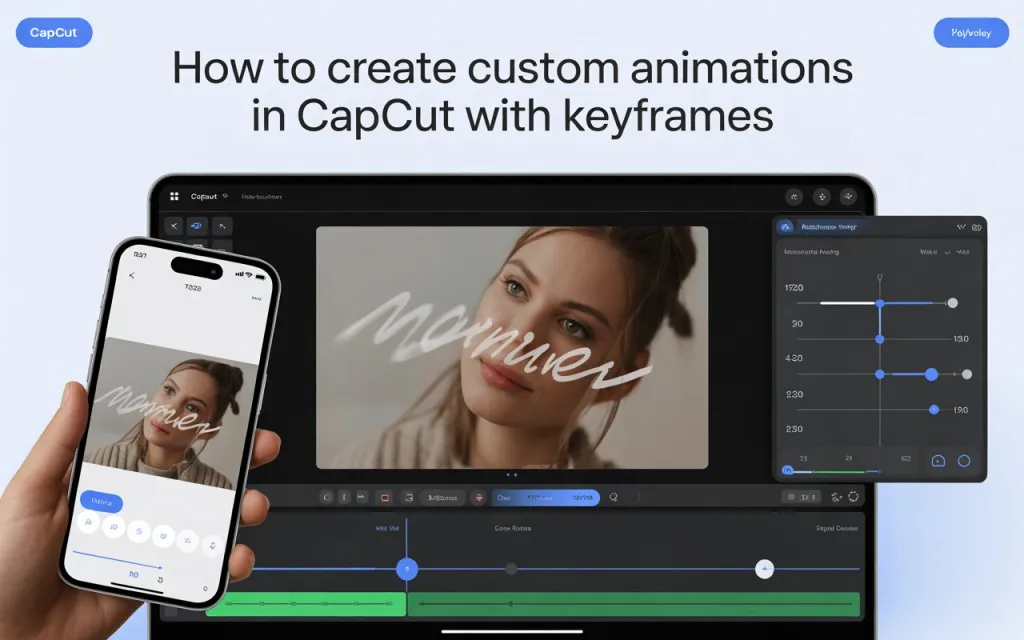Click the last round icon in tablet header
Screen dimensions: 1024x640
click(x=848, y=196)
